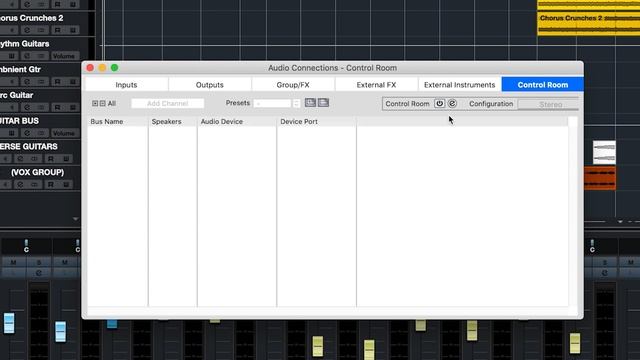
Task: Collapse all buses with the minus icon
Action: click(102, 103)
